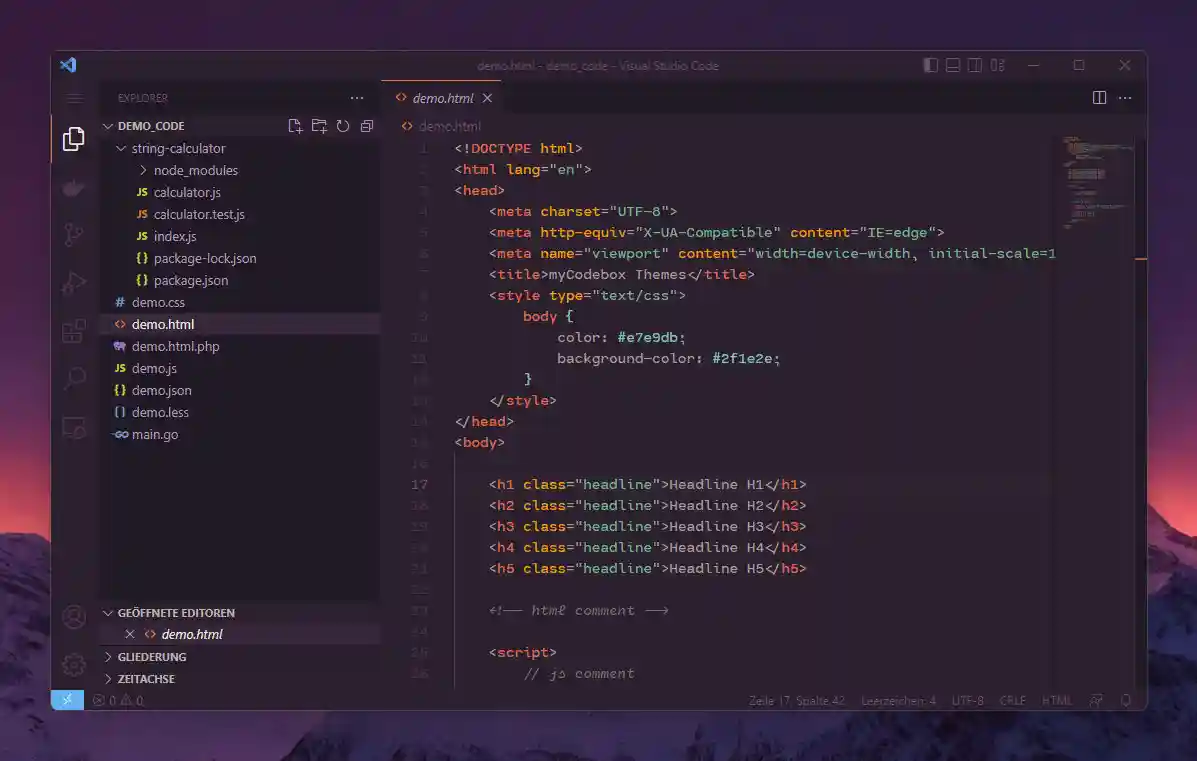This screenshot has height=761, width=1197.
Task: Select the demo.html editor tab
Action: pyautogui.click(x=442, y=98)
